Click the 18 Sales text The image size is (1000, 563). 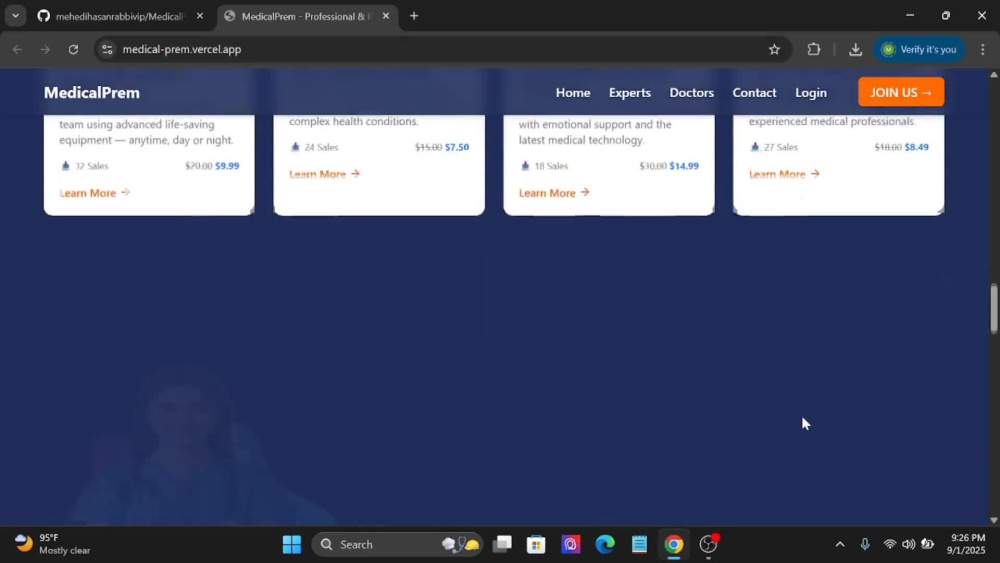click(551, 166)
